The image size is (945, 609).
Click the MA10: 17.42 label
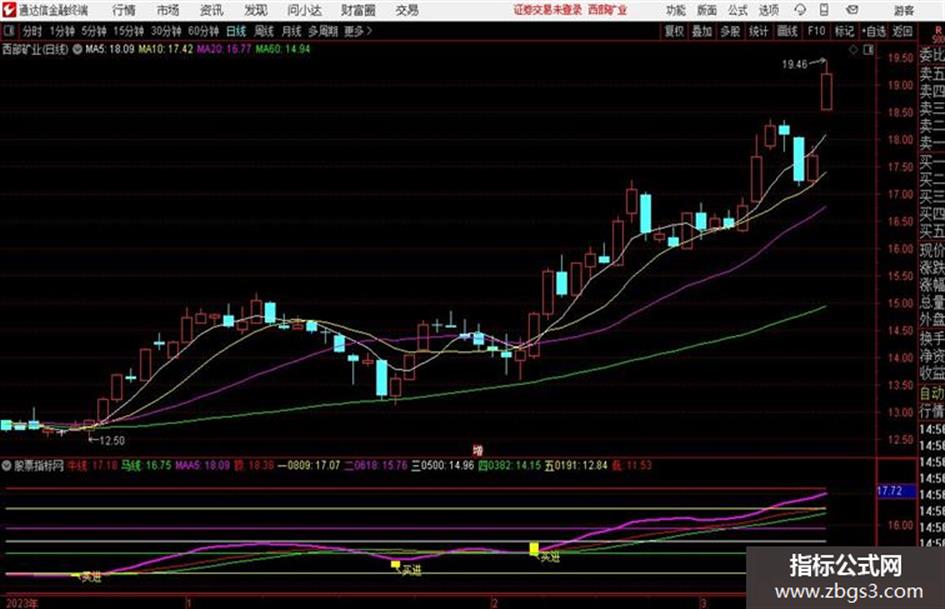tap(166, 49)
